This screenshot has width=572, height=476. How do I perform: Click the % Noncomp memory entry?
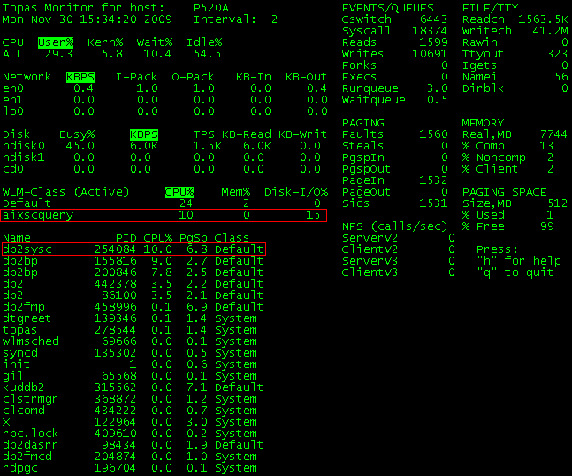[x=508, y=158]
